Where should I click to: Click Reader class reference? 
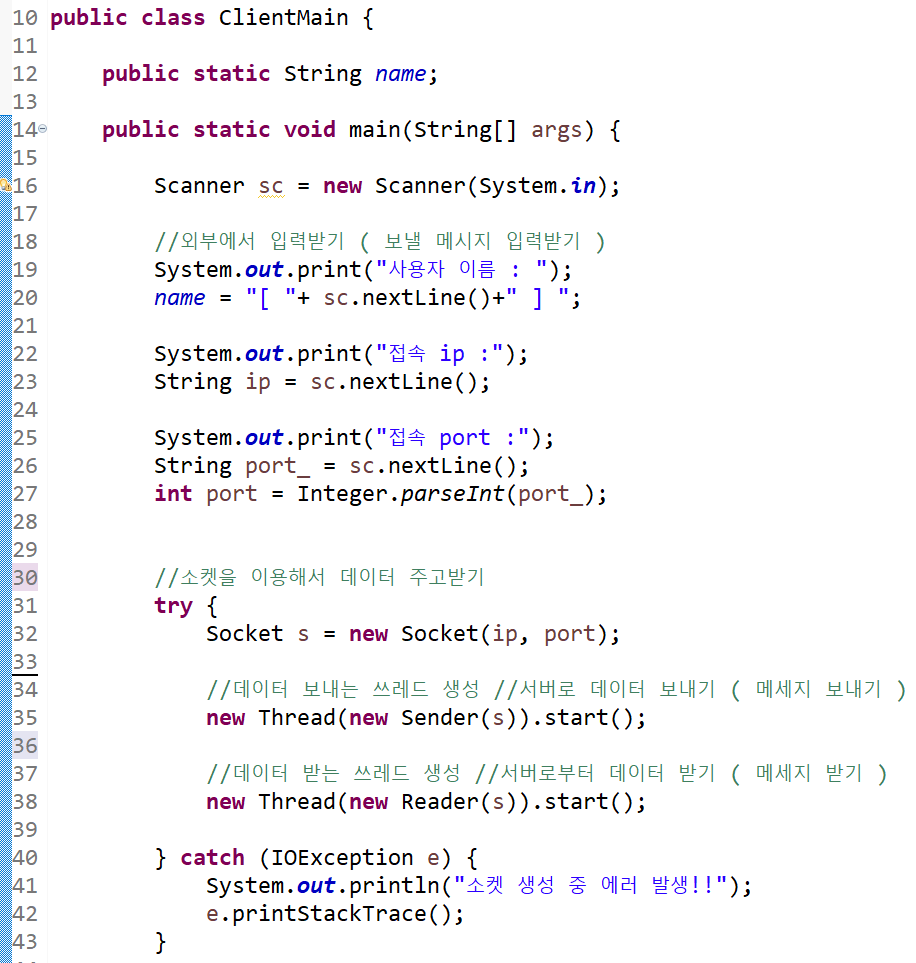click(439, 802)
